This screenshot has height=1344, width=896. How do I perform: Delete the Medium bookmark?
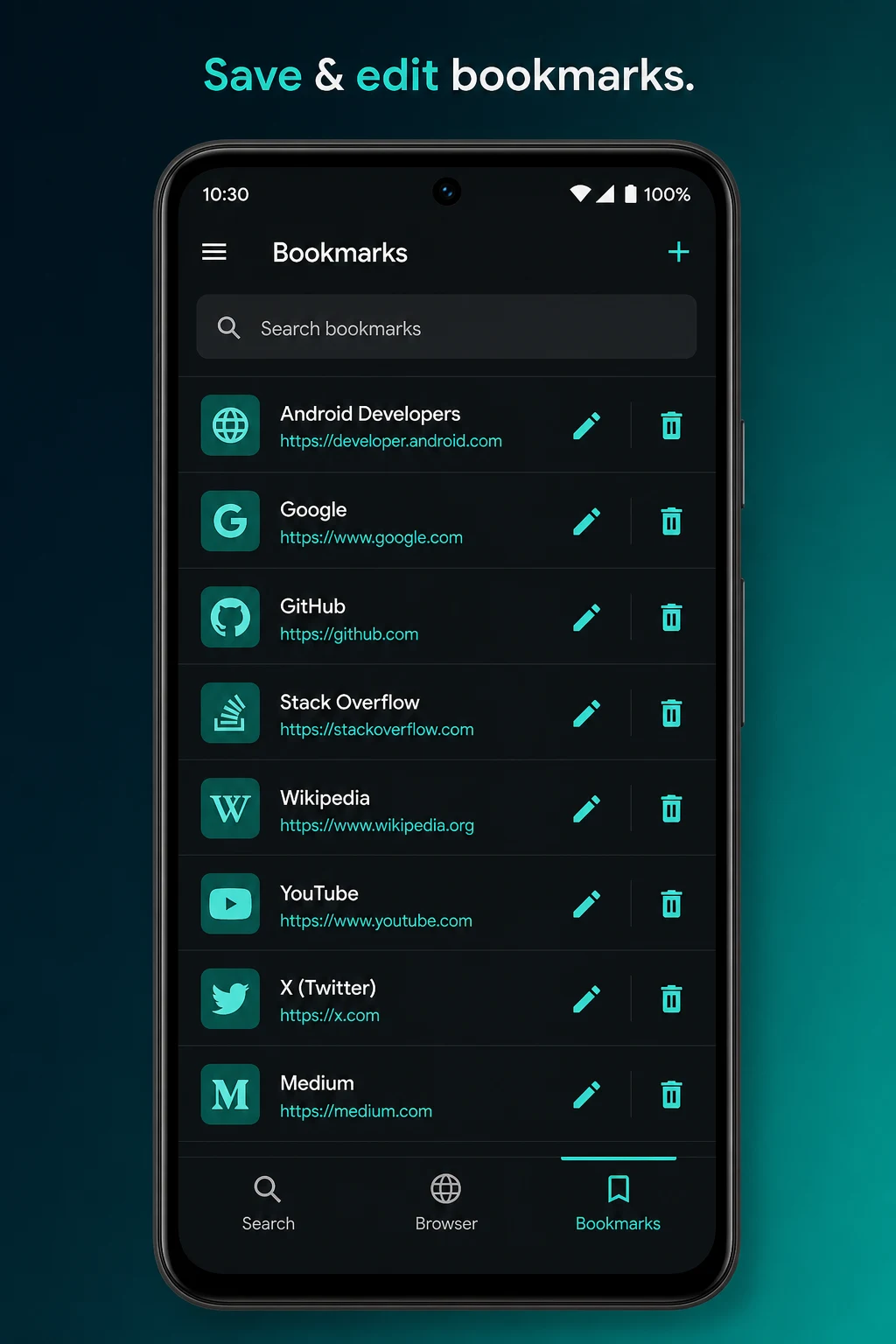pyautogui.click(x=671, y=1095)
